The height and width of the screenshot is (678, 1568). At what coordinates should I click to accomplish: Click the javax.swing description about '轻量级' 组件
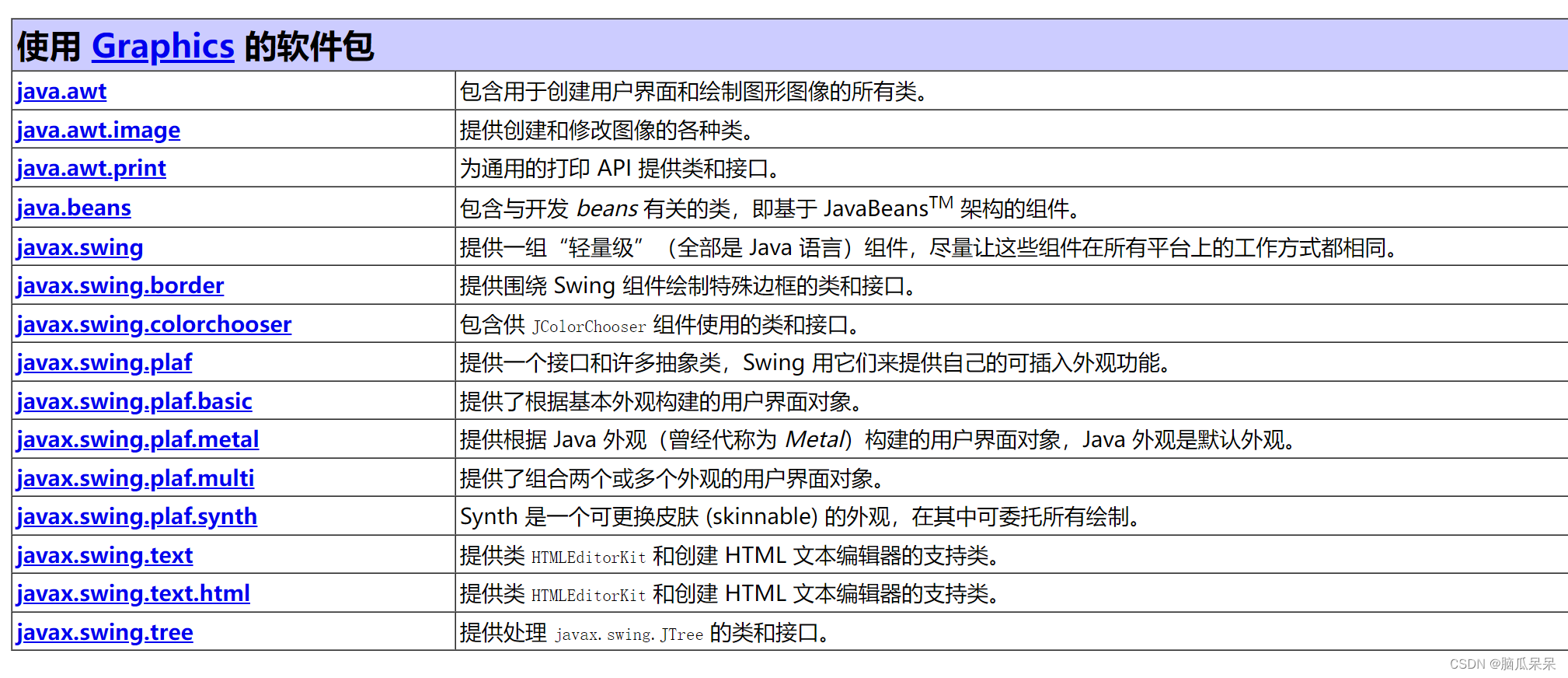click(x=929, y=247)
